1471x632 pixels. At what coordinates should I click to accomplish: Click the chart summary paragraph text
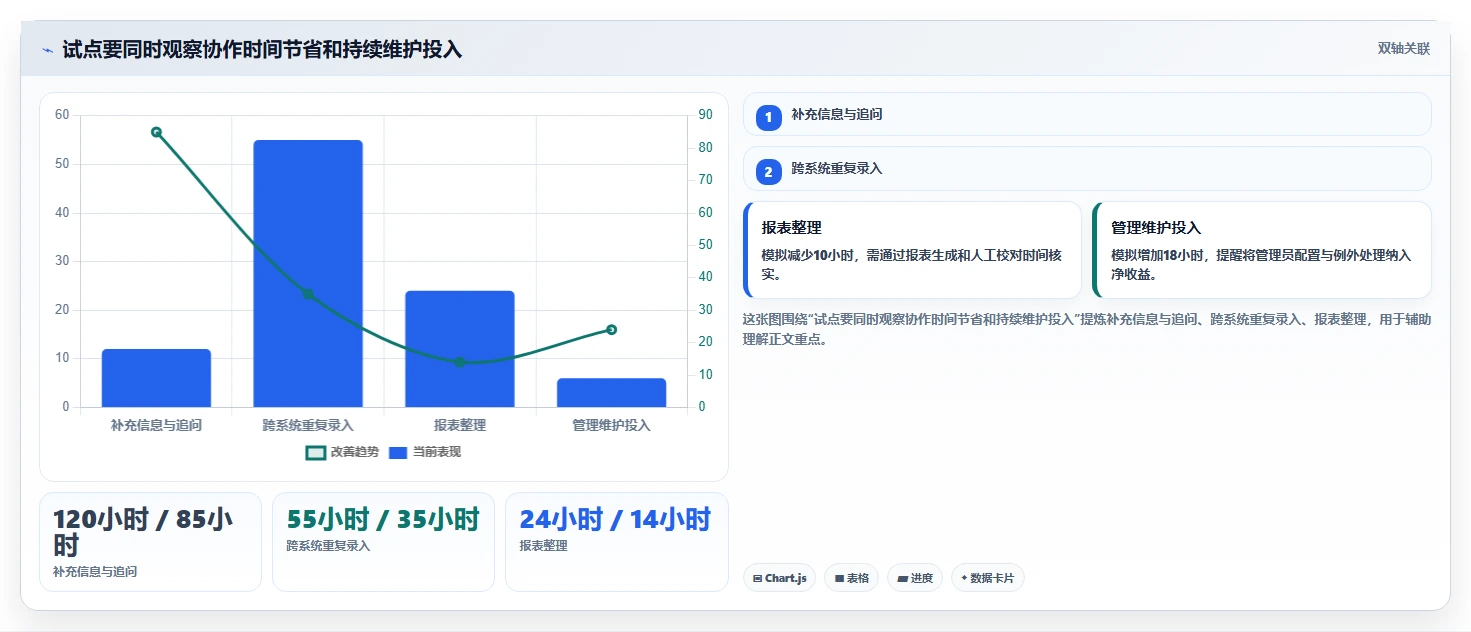[x=1087, y=329]
